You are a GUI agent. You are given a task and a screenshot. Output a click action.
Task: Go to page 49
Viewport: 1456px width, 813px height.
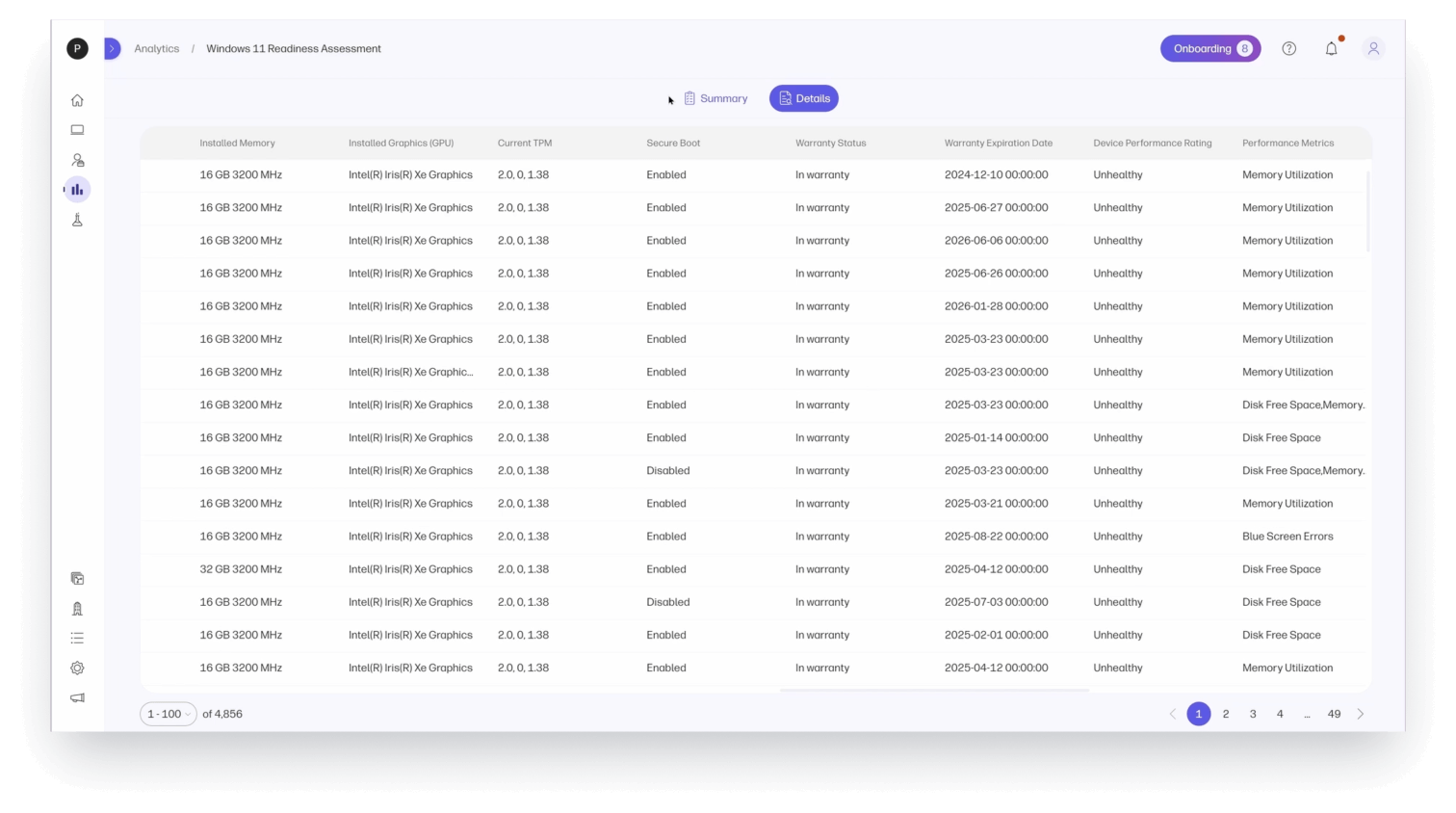[x=1334, y=714]
